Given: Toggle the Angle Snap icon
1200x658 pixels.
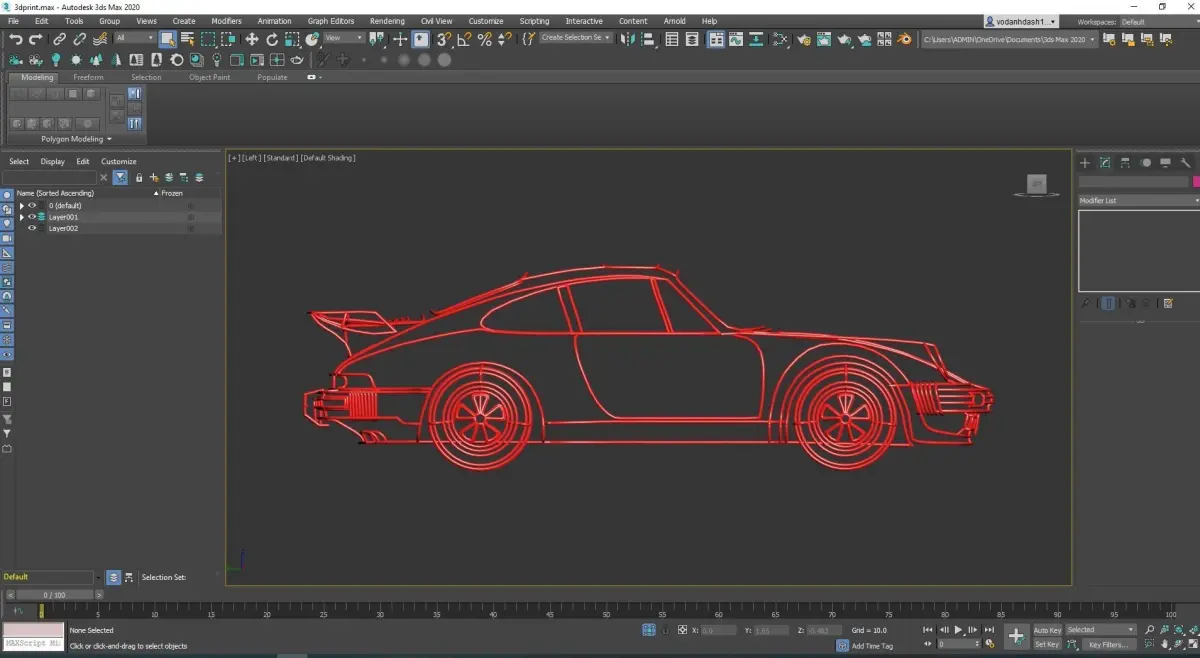Looking at the screenshot, I should coord(464,39).
